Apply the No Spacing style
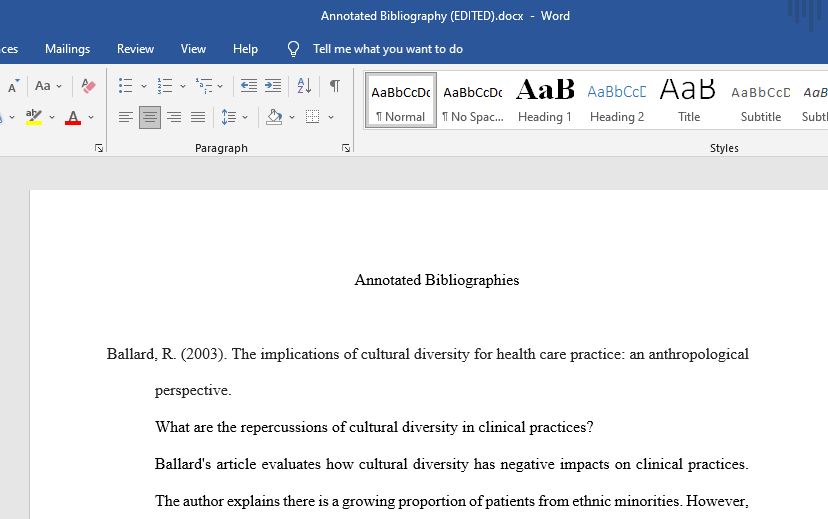This screenshot has width=828, height=519. tap(473, 101)
